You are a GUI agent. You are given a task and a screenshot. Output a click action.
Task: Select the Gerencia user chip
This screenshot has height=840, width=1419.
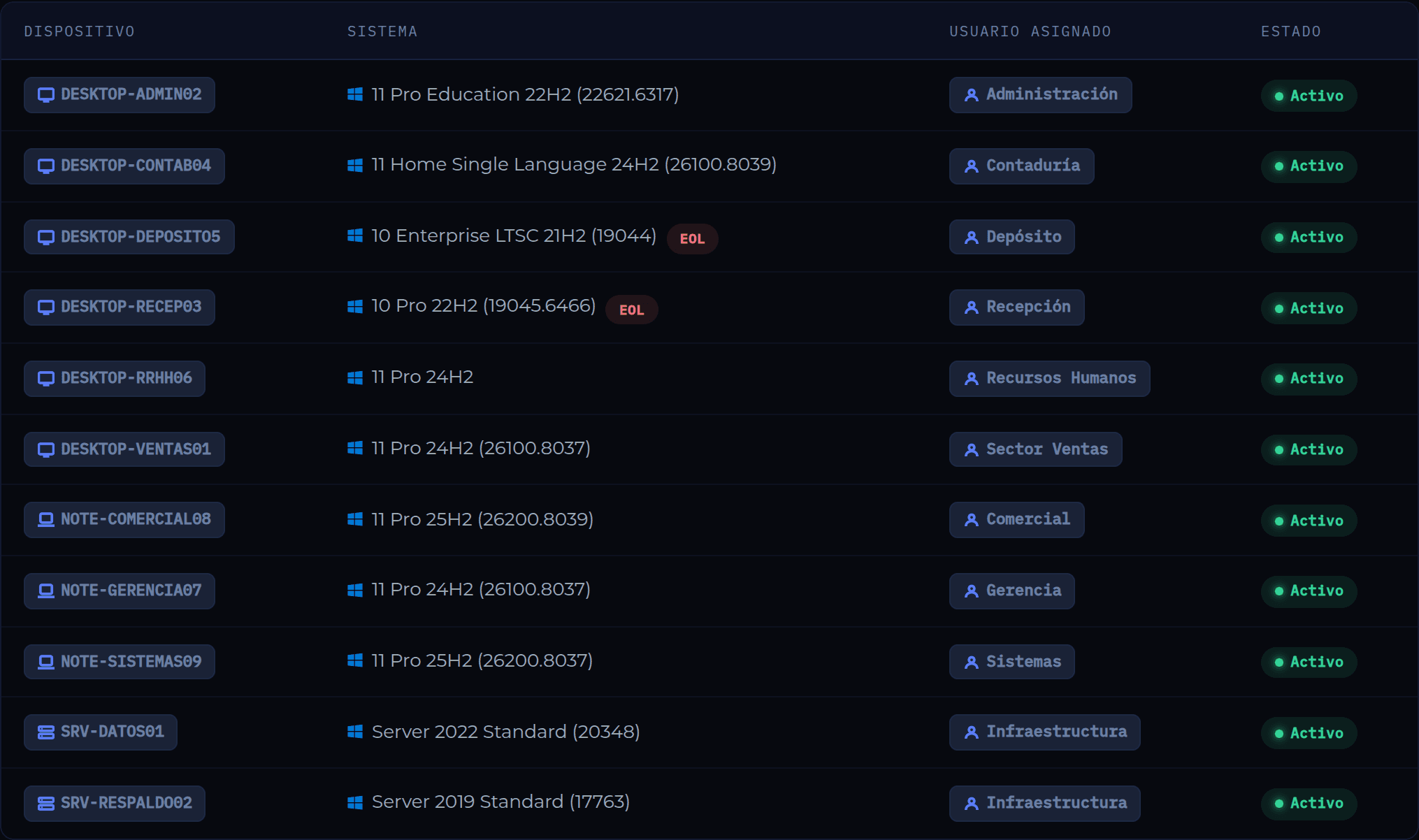1012,591
